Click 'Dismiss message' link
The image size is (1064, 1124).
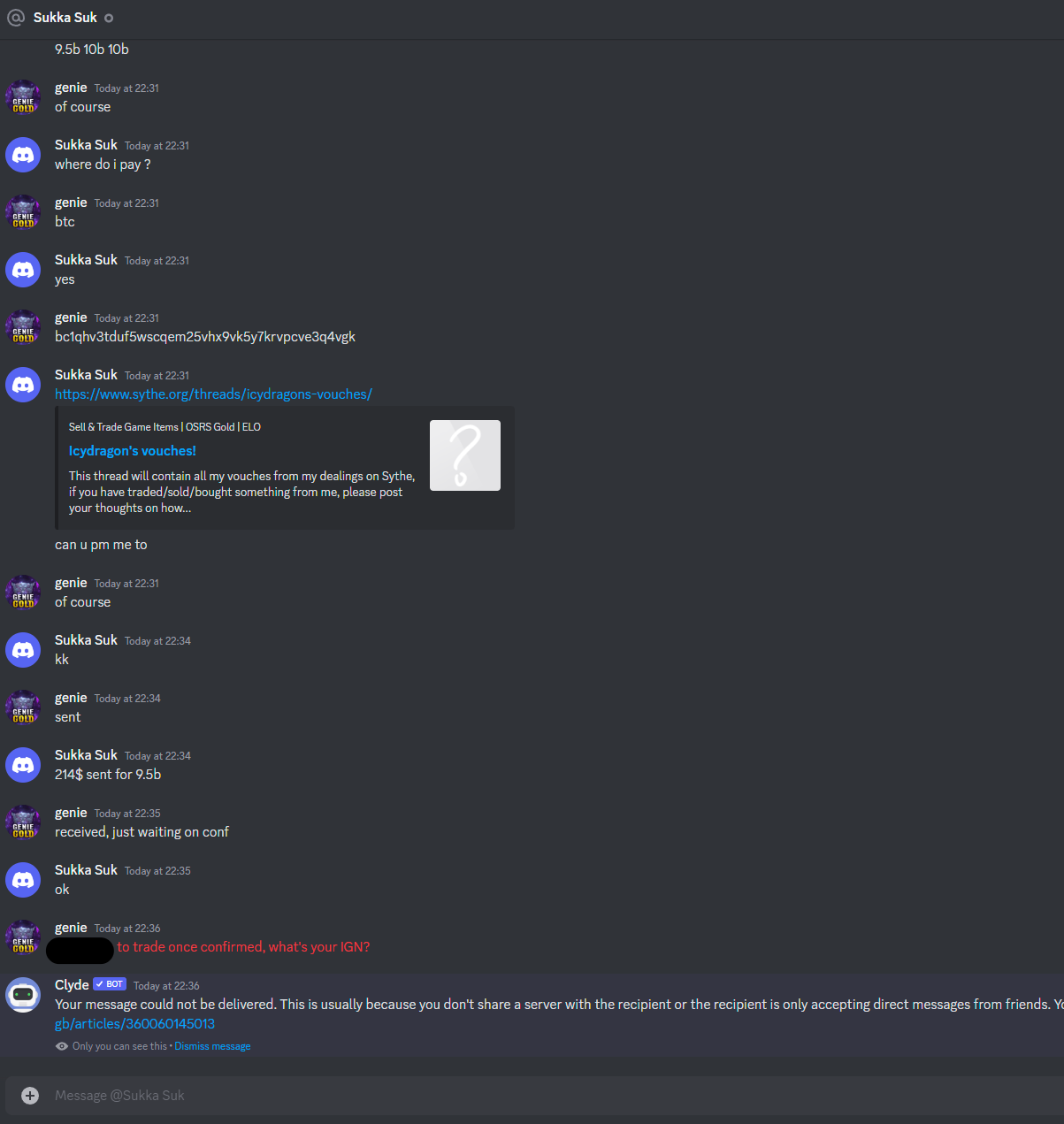tap(212, 1046)
